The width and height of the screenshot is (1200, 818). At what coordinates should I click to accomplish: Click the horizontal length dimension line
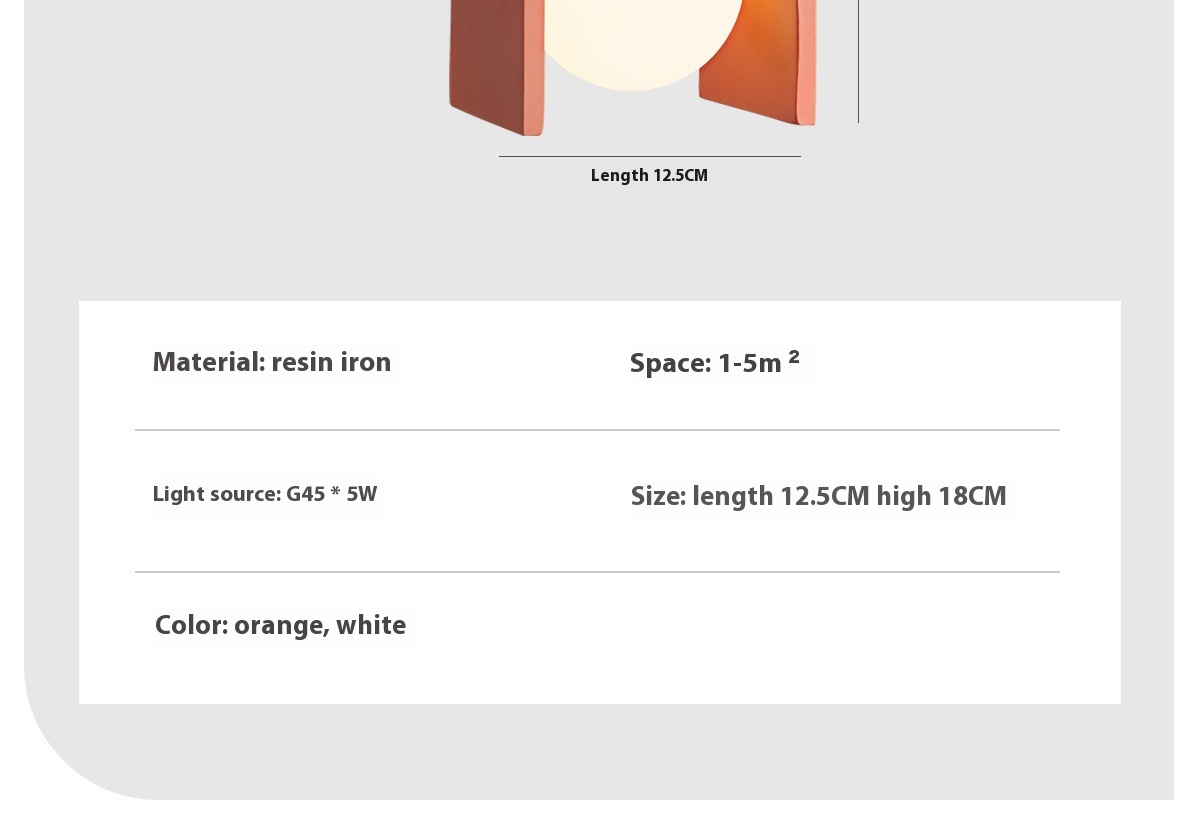[650, 156]
